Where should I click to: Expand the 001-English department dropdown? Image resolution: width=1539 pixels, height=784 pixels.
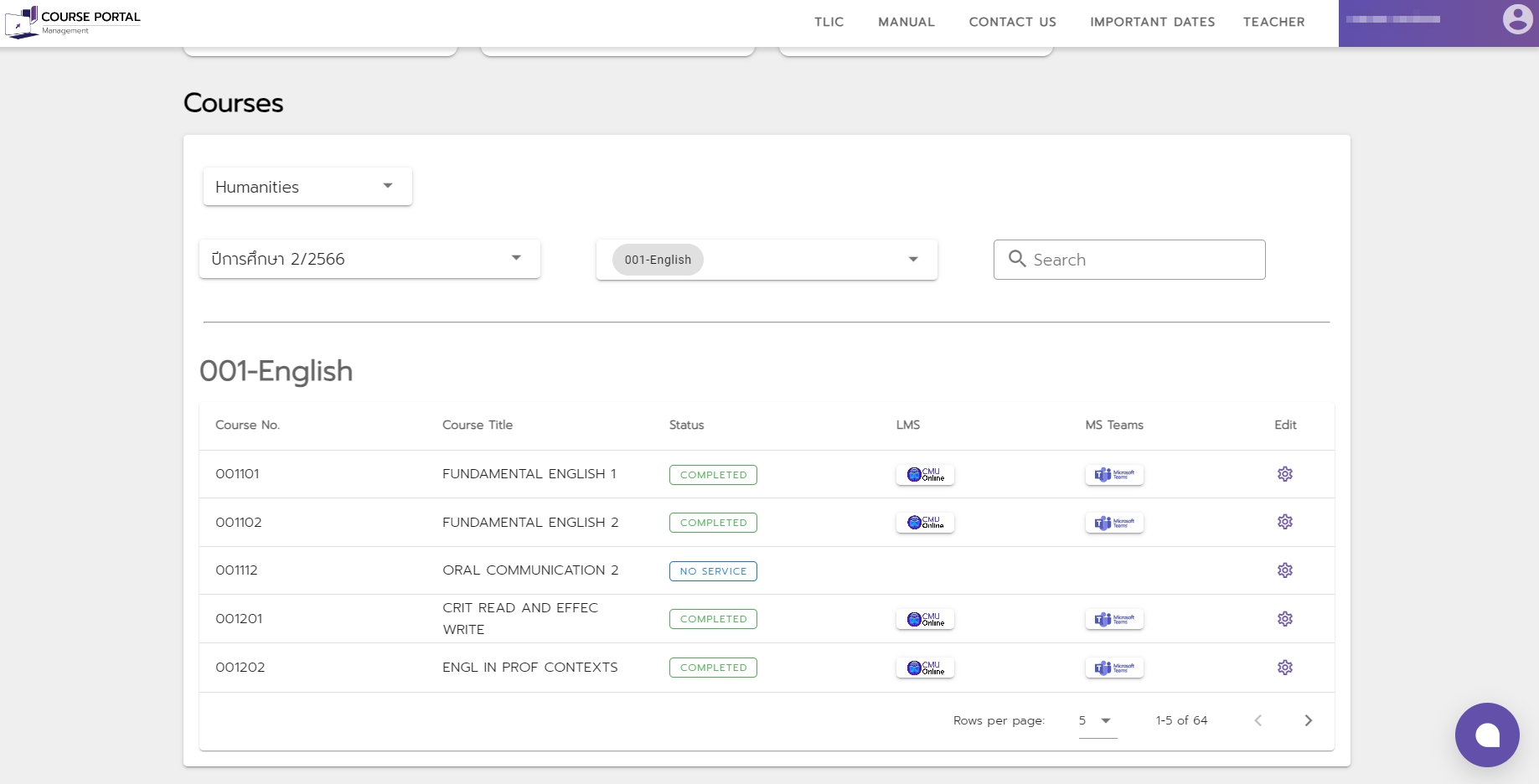click(912, 260)
